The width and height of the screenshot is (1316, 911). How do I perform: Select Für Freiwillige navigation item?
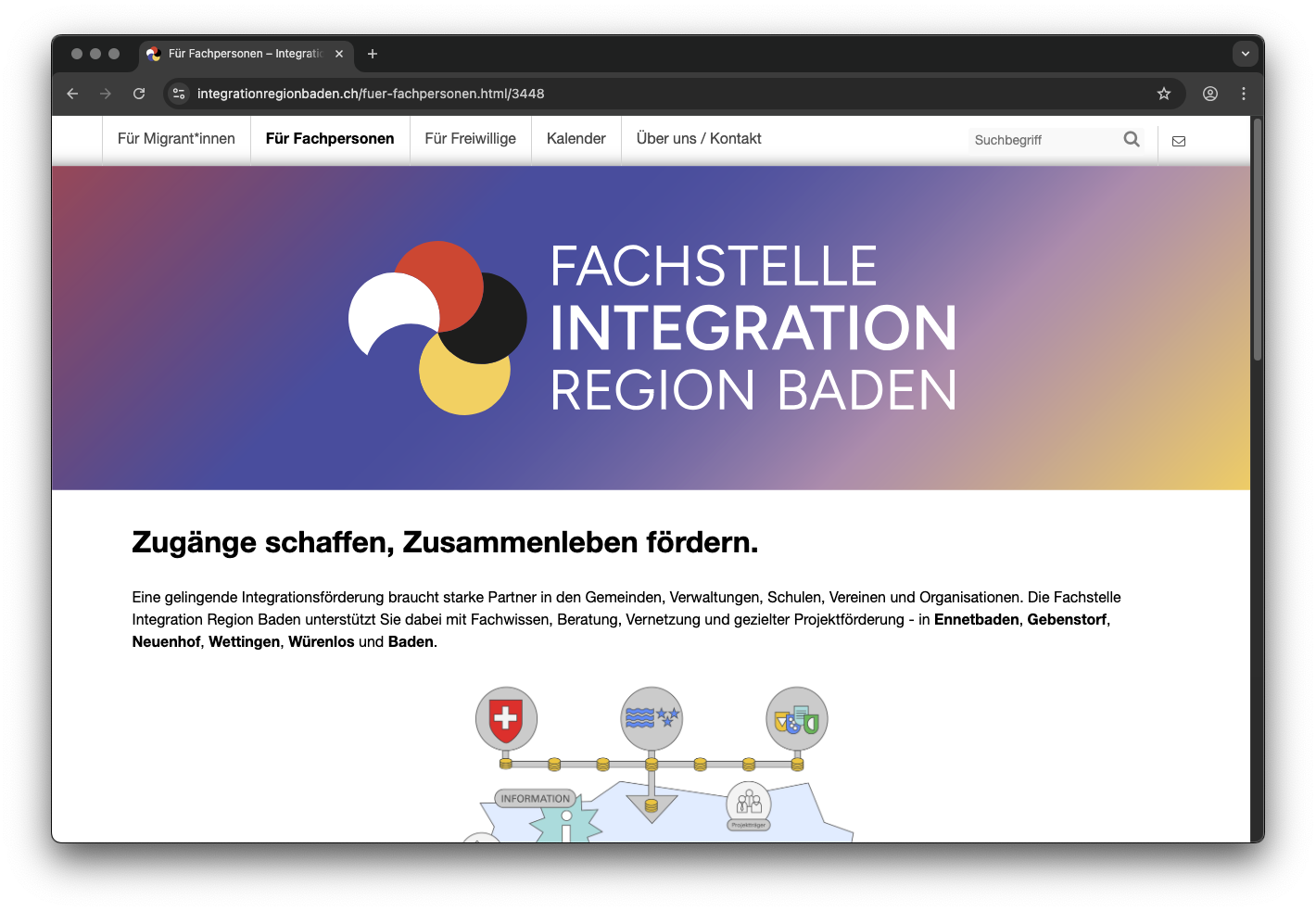[x=470, y=139]
